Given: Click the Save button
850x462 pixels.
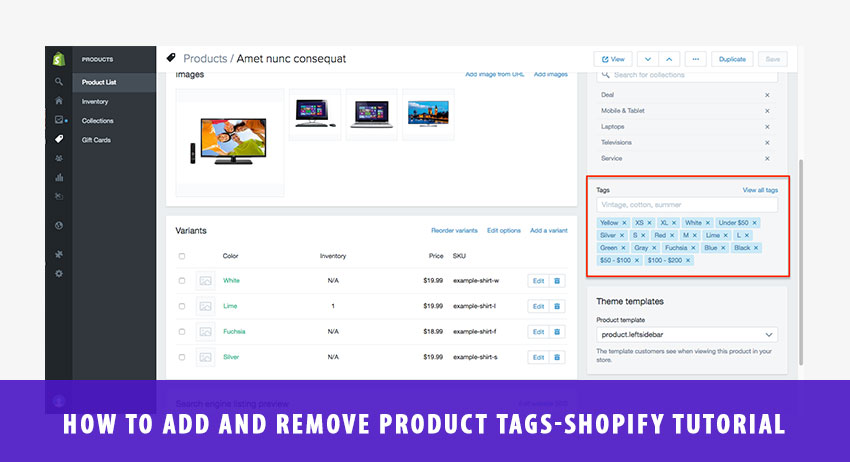Looking at the screenshot, I should (773, 59).
